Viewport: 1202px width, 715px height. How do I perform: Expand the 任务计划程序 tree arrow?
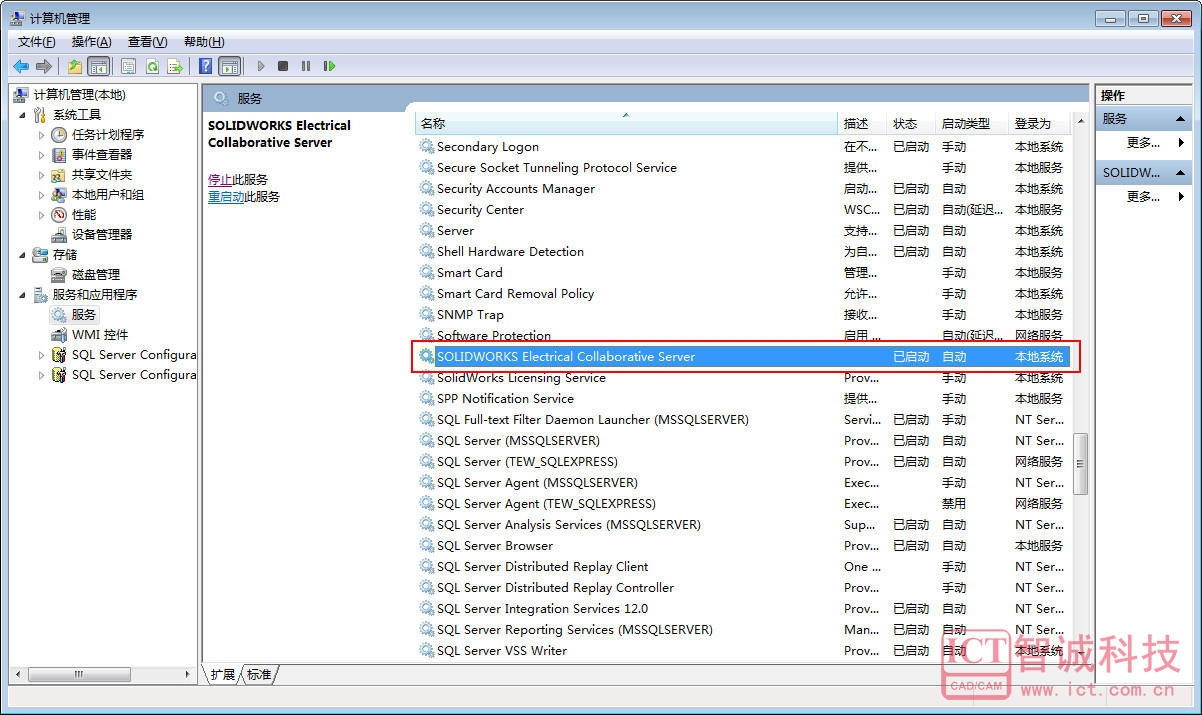[x=41, y=134]
